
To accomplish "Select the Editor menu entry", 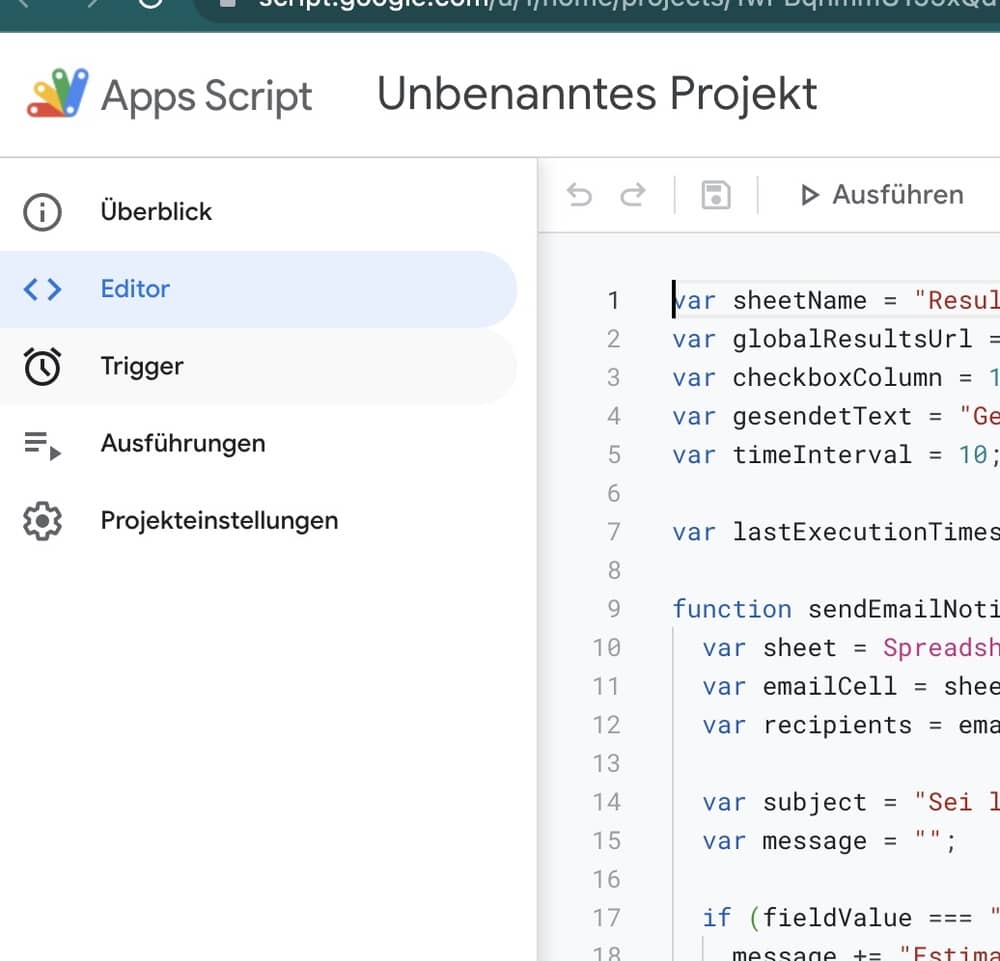I will point(258,289).
